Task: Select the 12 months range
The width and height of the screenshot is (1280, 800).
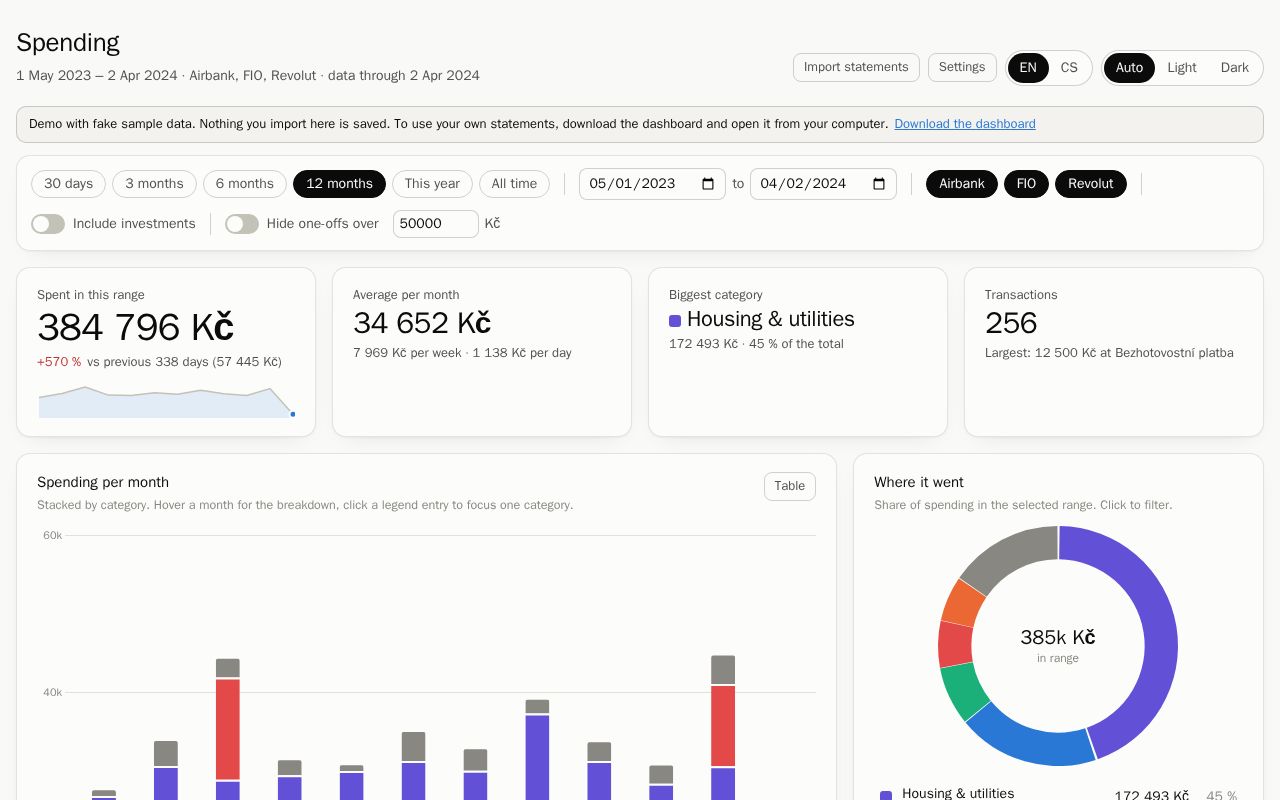Action: (x=339, y=184)
